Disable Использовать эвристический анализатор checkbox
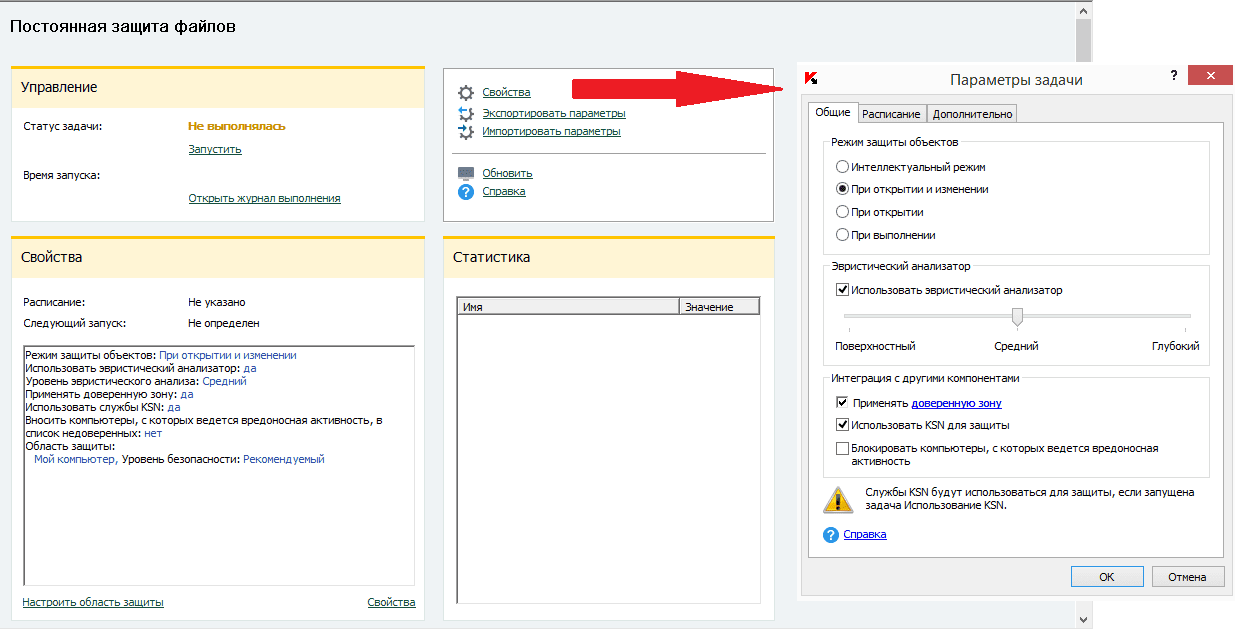This screenshot has height=630, width=1235. [x=842, y=290]
